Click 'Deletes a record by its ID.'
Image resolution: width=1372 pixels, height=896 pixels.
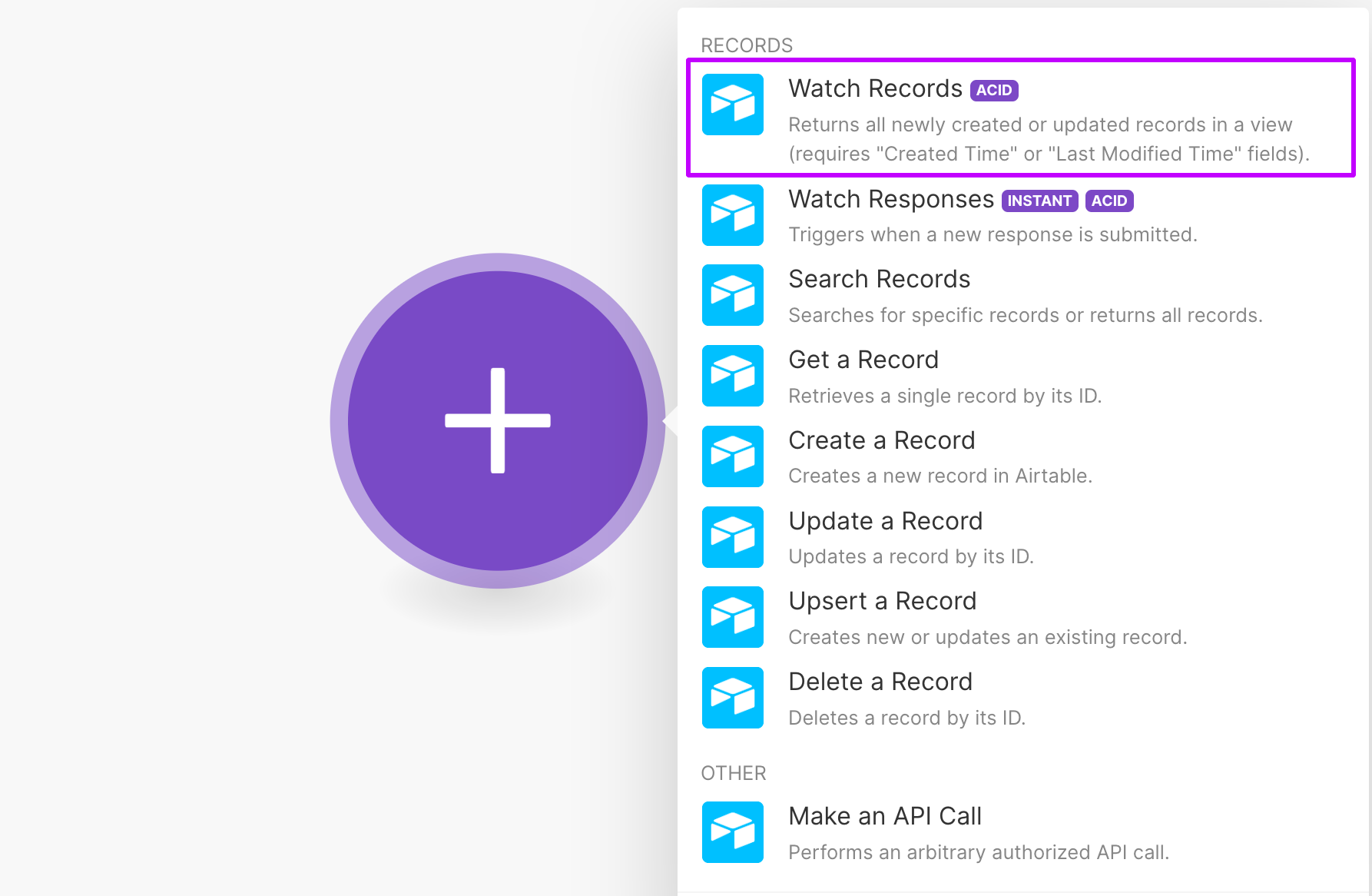907,718
